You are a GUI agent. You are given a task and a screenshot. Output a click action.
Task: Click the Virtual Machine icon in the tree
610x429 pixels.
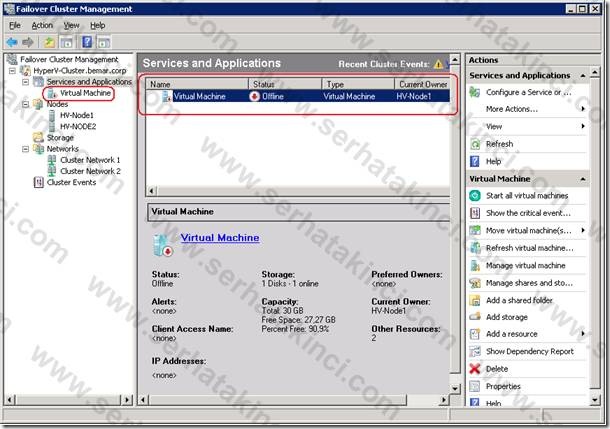[51, 93]
